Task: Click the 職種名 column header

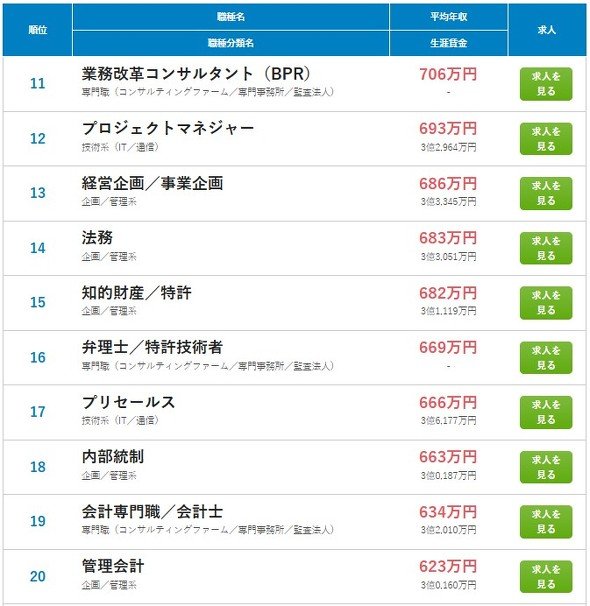Action: [x=231, y=17]
